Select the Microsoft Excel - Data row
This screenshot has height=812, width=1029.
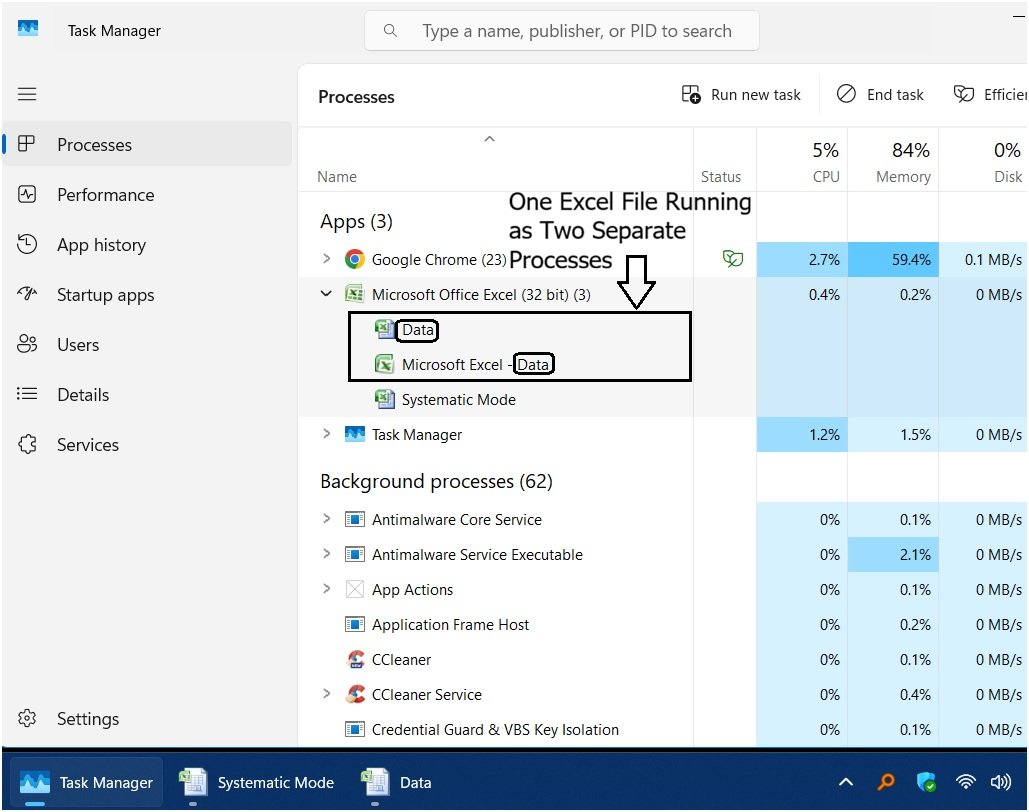click(663, 364)
